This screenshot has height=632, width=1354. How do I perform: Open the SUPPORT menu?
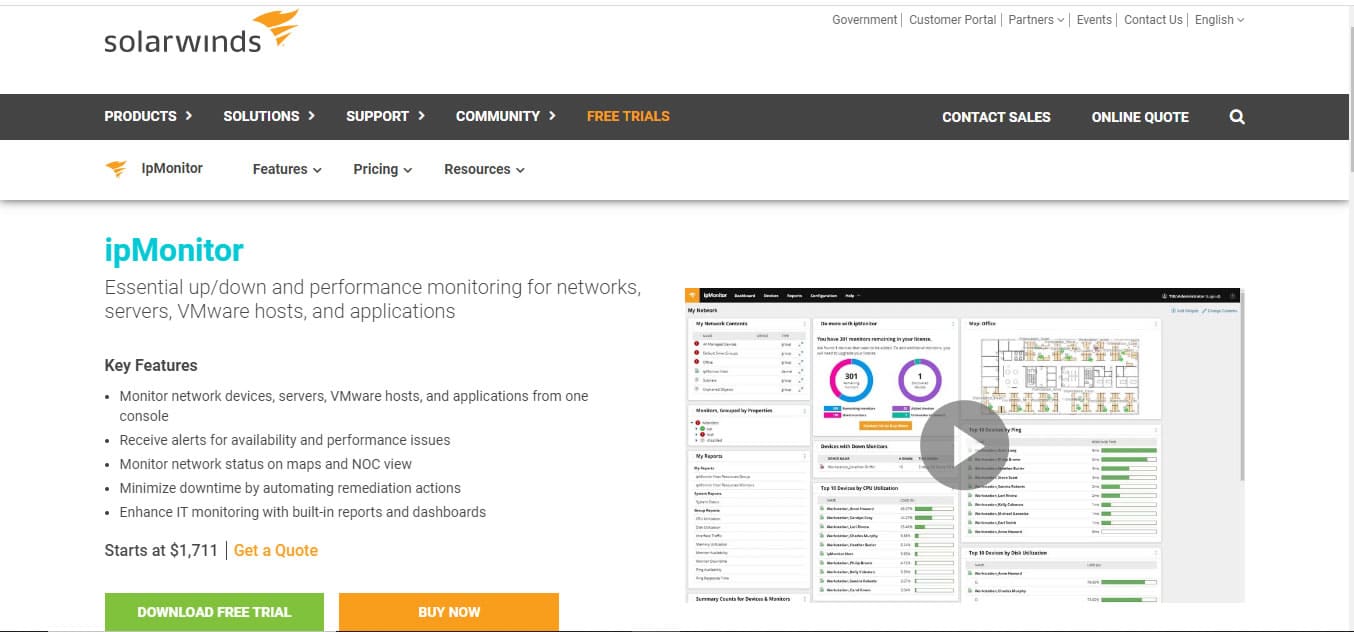(385, 116)
